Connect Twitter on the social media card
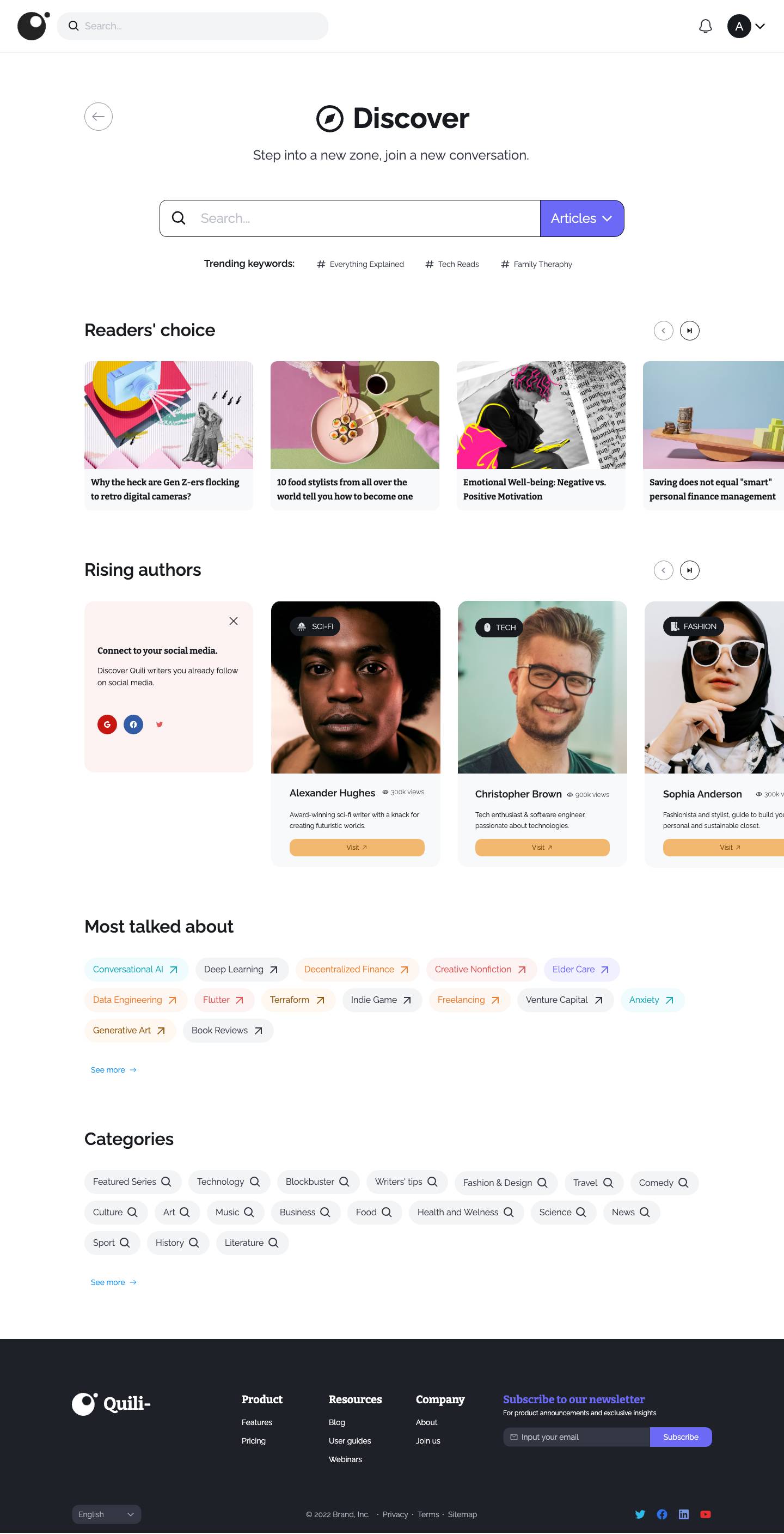 tap(160, 725)
